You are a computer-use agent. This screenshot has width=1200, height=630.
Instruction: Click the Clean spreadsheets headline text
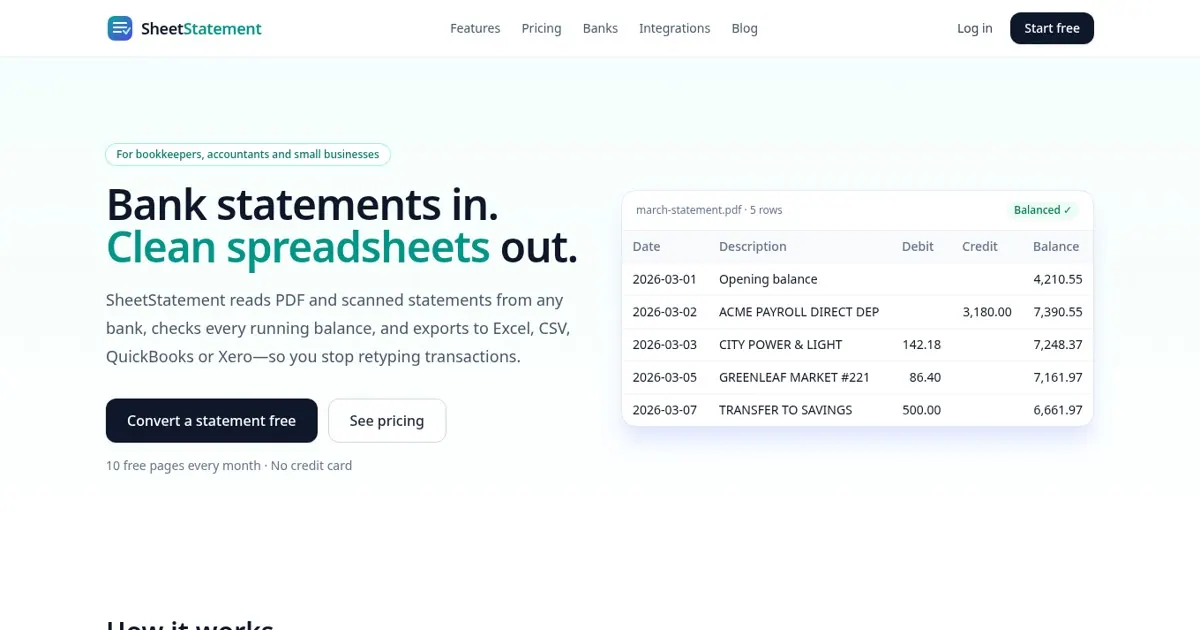pyautogui.click(x=298, y=248)
